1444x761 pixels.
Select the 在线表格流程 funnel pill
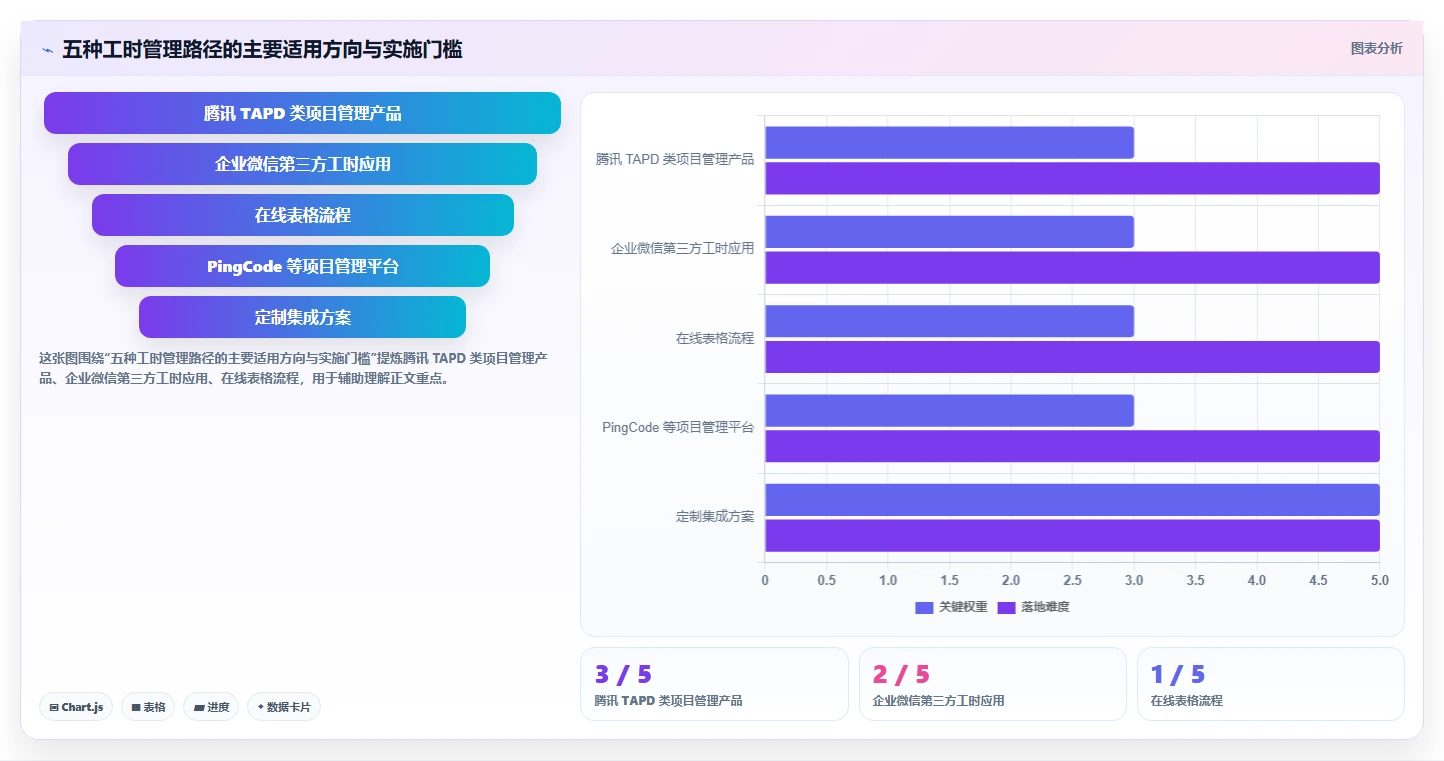[302, 215]
